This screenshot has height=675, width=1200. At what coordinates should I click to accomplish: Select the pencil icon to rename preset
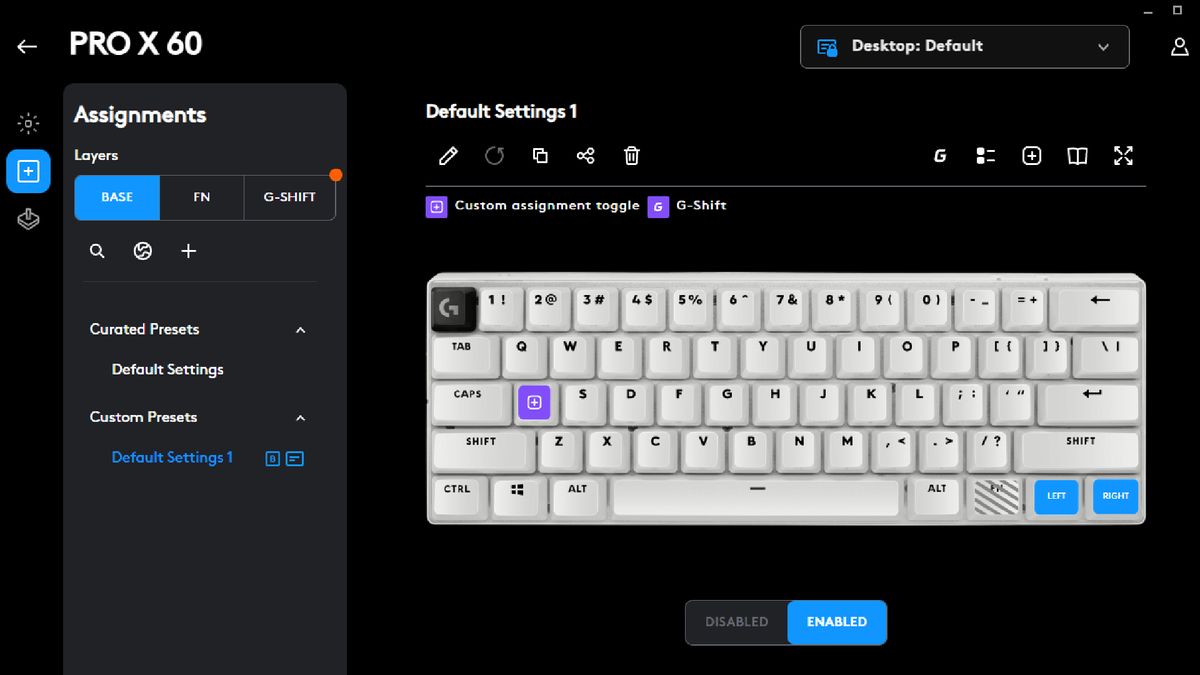click(447, 156)
